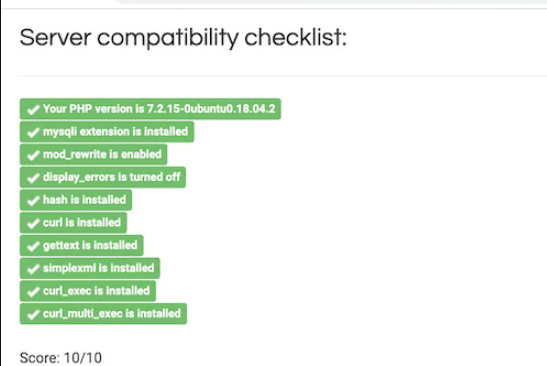The height and width of the screenshot is (366, 547).
Task: Click the checkmark next to curl is installed
Action: 33,223
